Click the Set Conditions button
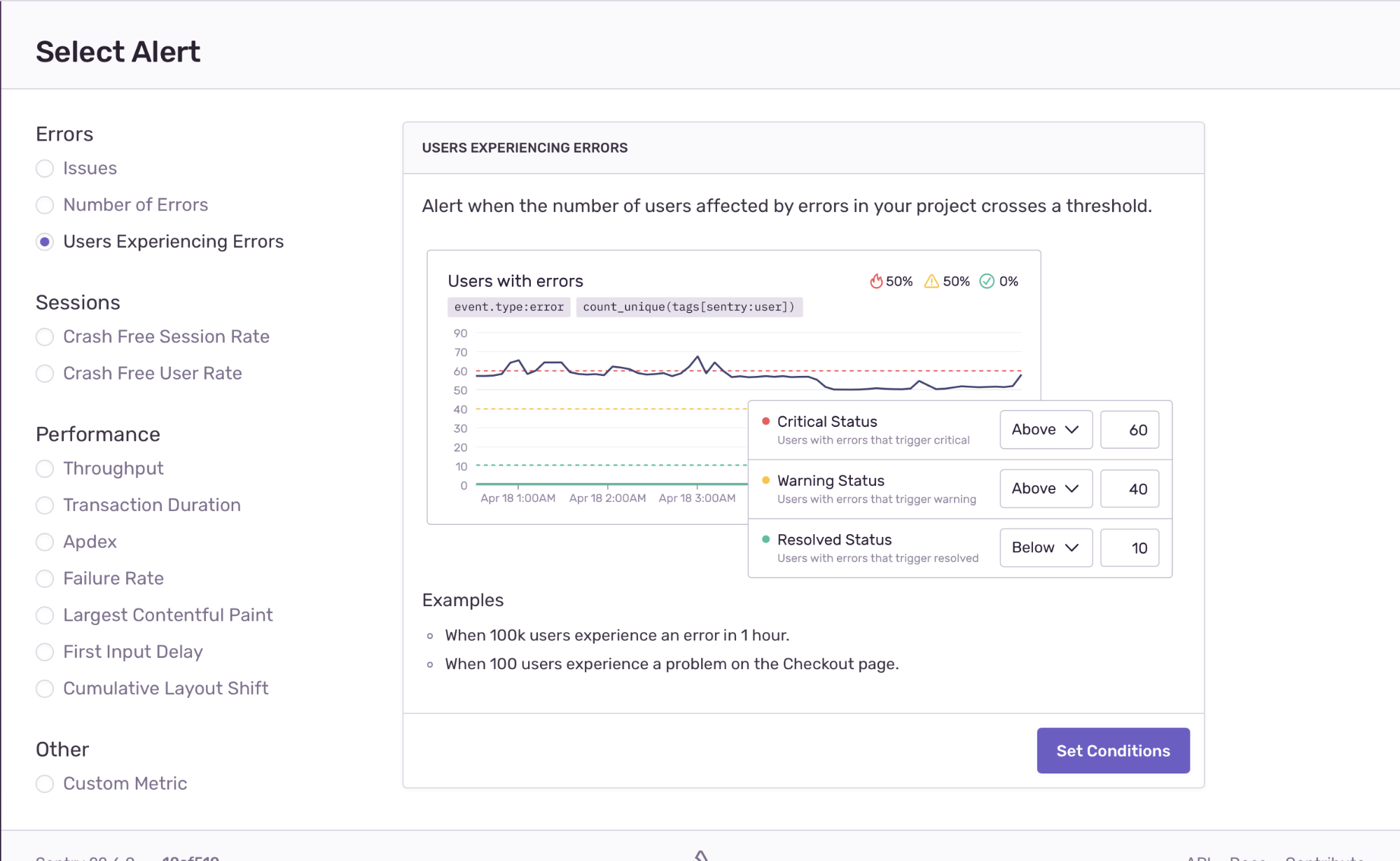The width and height of the screenshot is (1400, 861). (1112, 750)
